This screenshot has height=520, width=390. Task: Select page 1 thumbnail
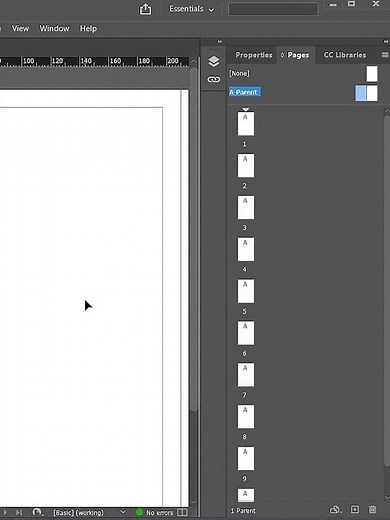tap(246, 124)
